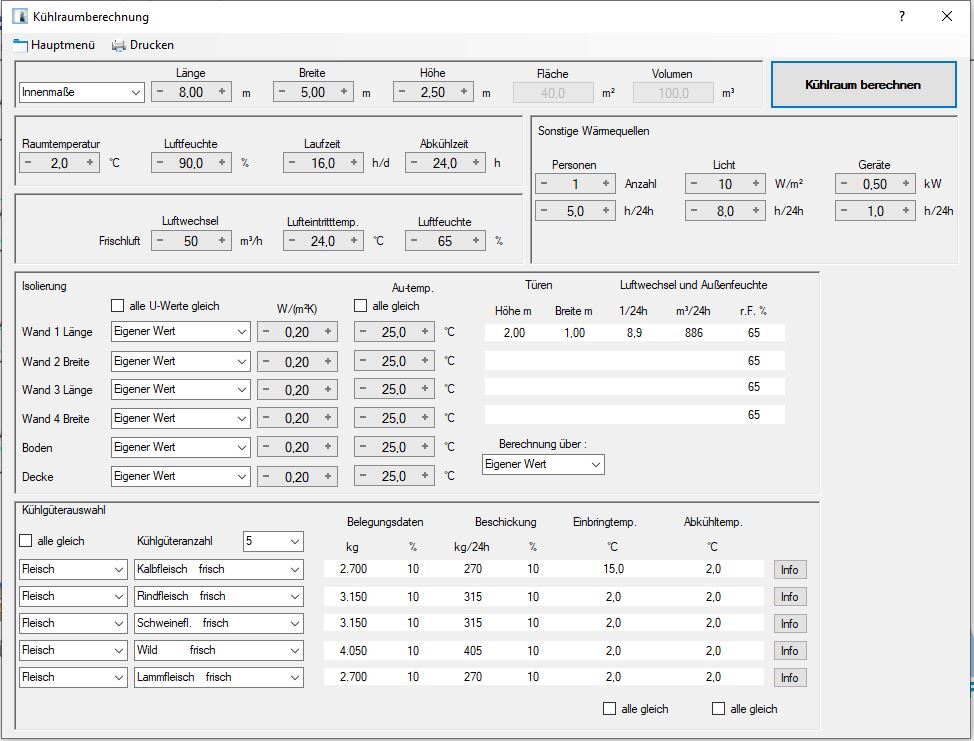This screenshot has width=974, height=741.
Task: Increase Geräte h/24h with plus button
Action: (906, 211)
